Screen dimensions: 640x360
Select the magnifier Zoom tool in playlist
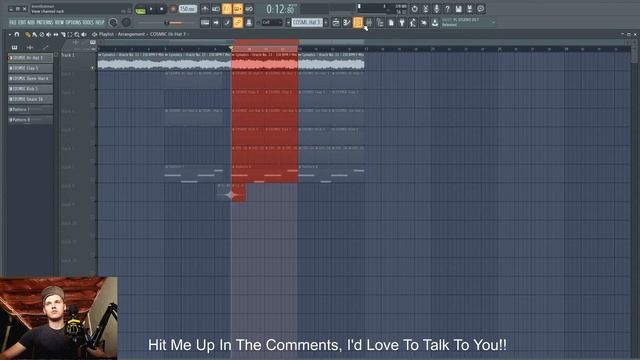click(77, 34)
